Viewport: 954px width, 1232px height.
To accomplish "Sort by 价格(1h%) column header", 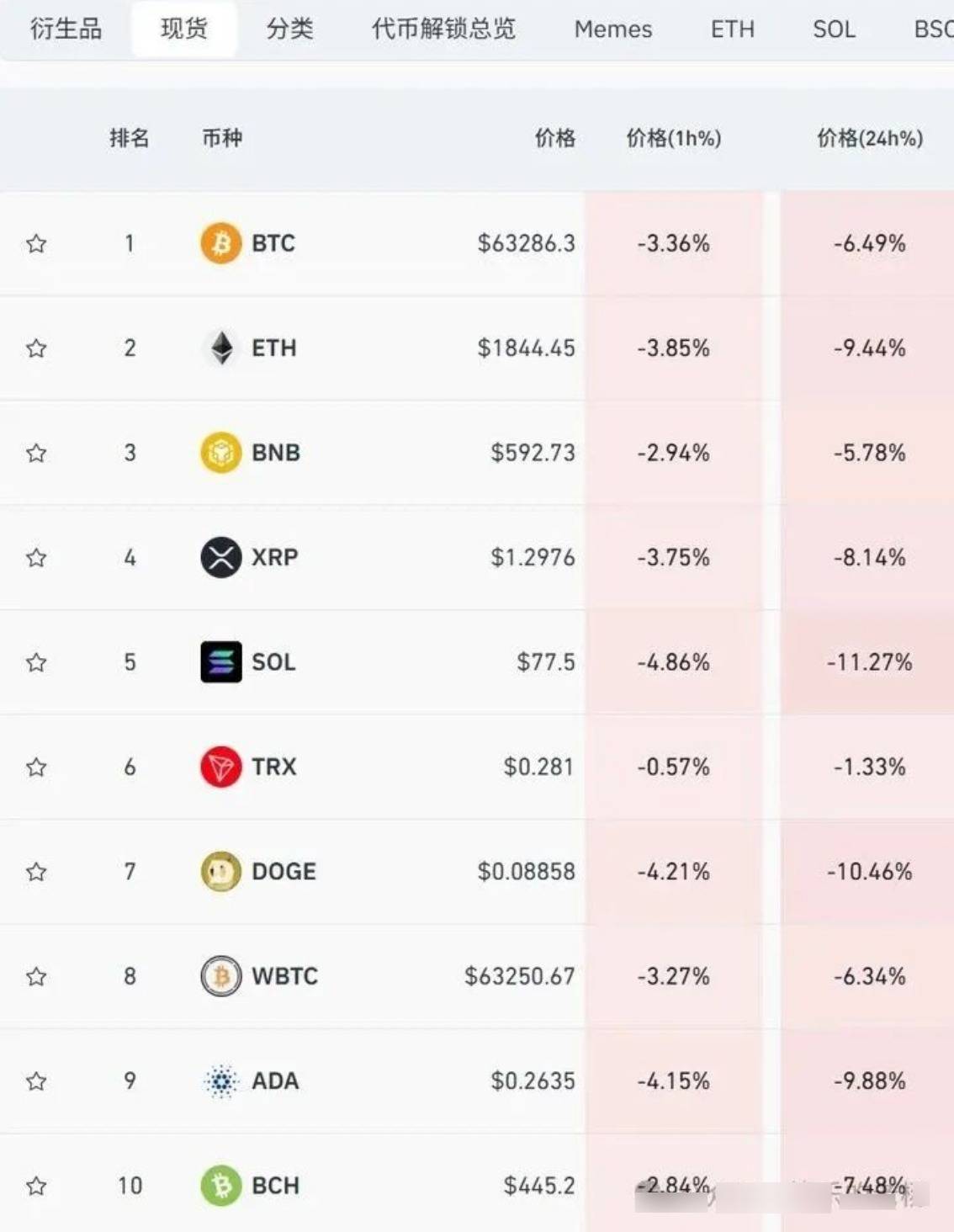I will (x=673, y=138).
